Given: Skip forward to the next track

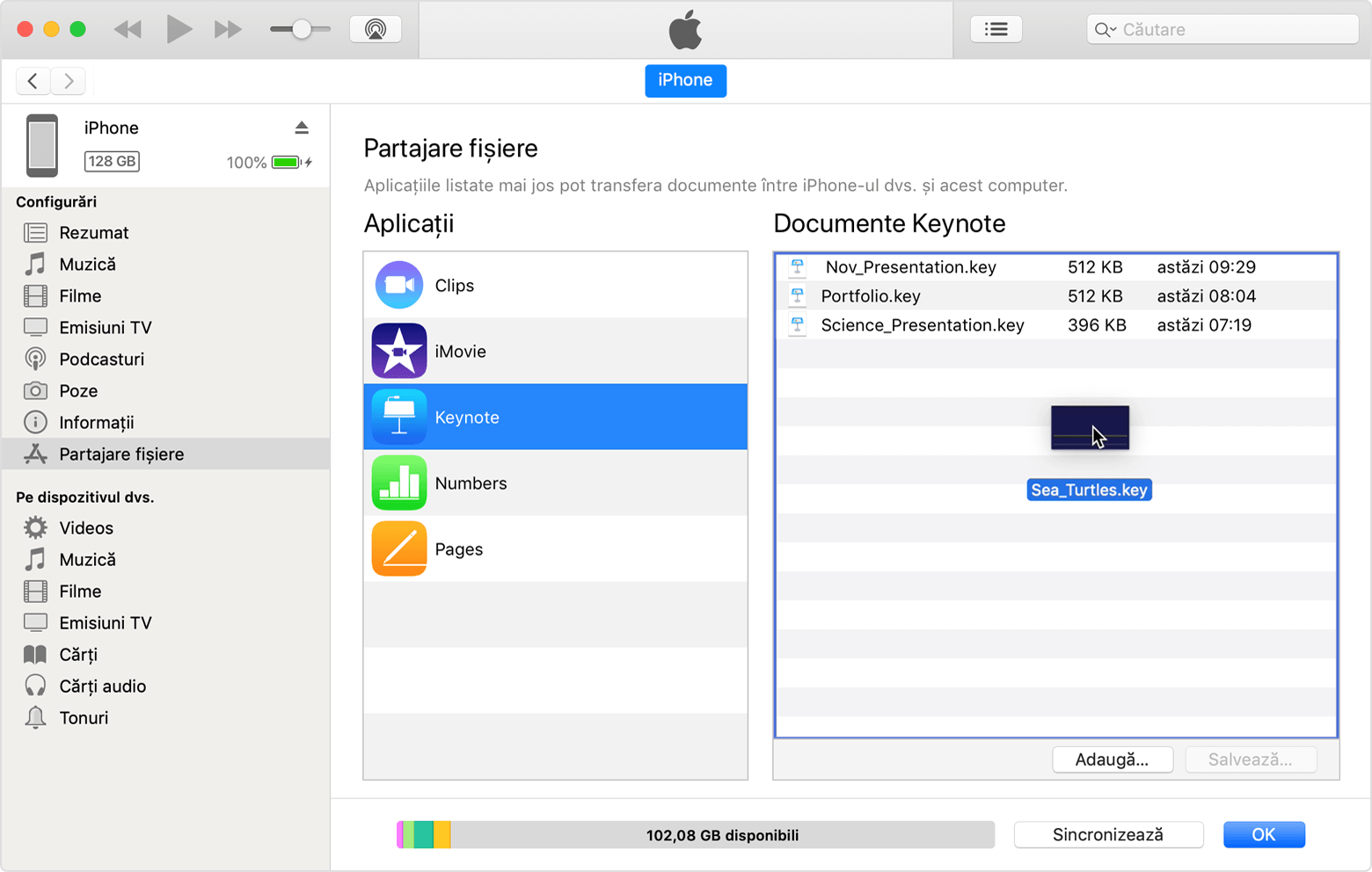Looking at the screenshot, I should 228,29.
